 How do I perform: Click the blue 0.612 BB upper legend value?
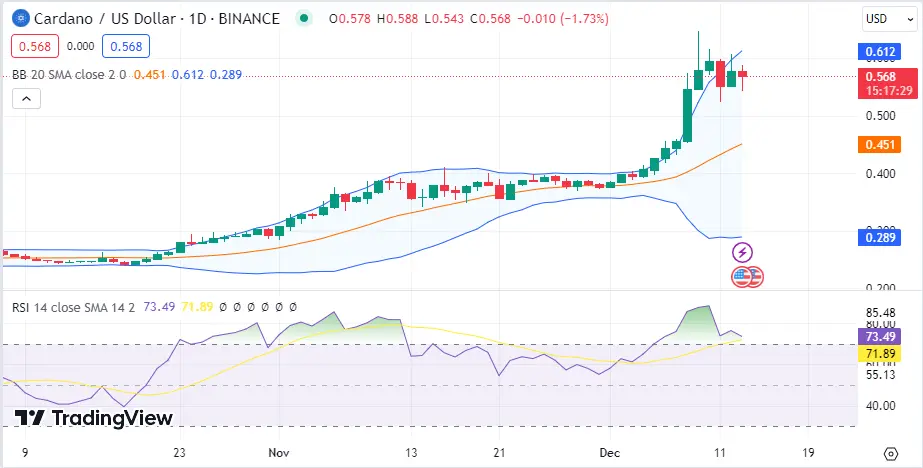pos(188,75)
